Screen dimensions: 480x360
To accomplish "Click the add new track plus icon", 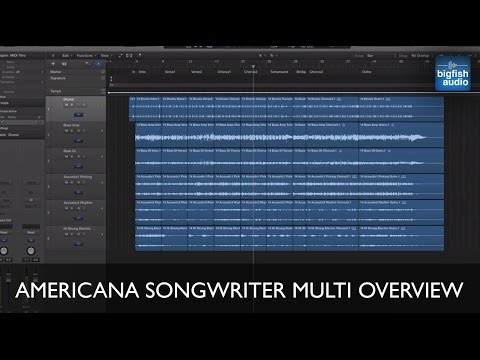I will [x=53, y=63].
